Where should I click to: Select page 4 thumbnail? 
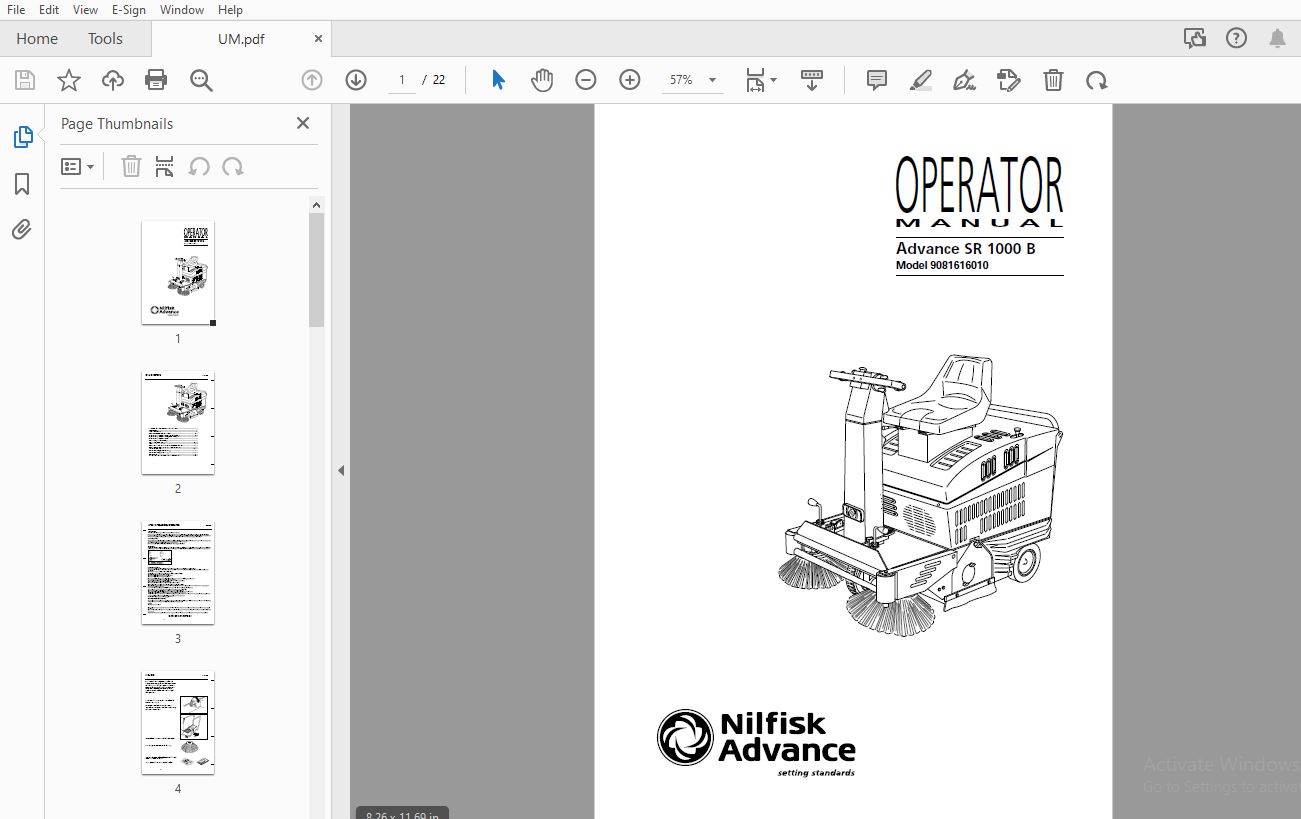(178, 723)
